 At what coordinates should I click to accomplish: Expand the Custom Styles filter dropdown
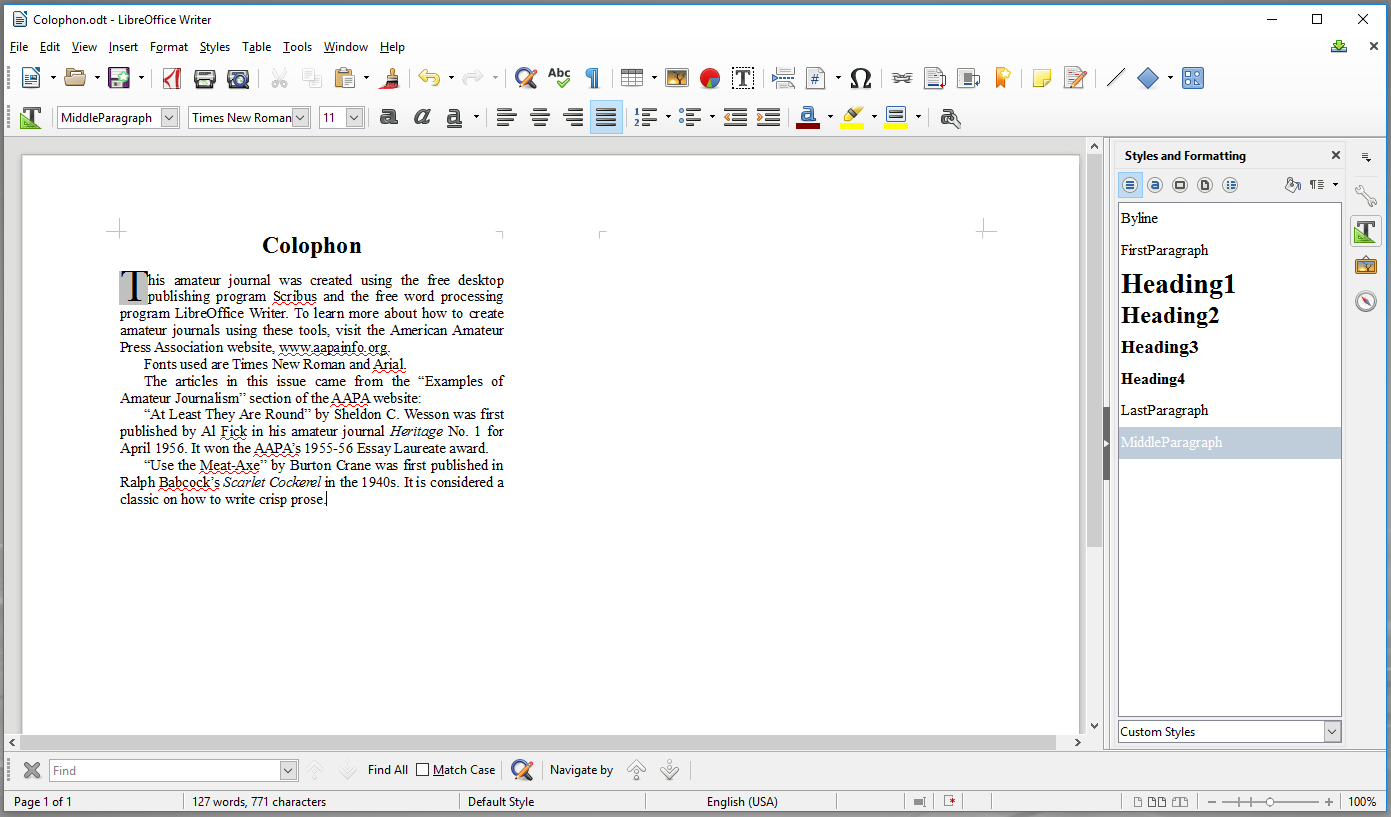tap(1332, 732)
